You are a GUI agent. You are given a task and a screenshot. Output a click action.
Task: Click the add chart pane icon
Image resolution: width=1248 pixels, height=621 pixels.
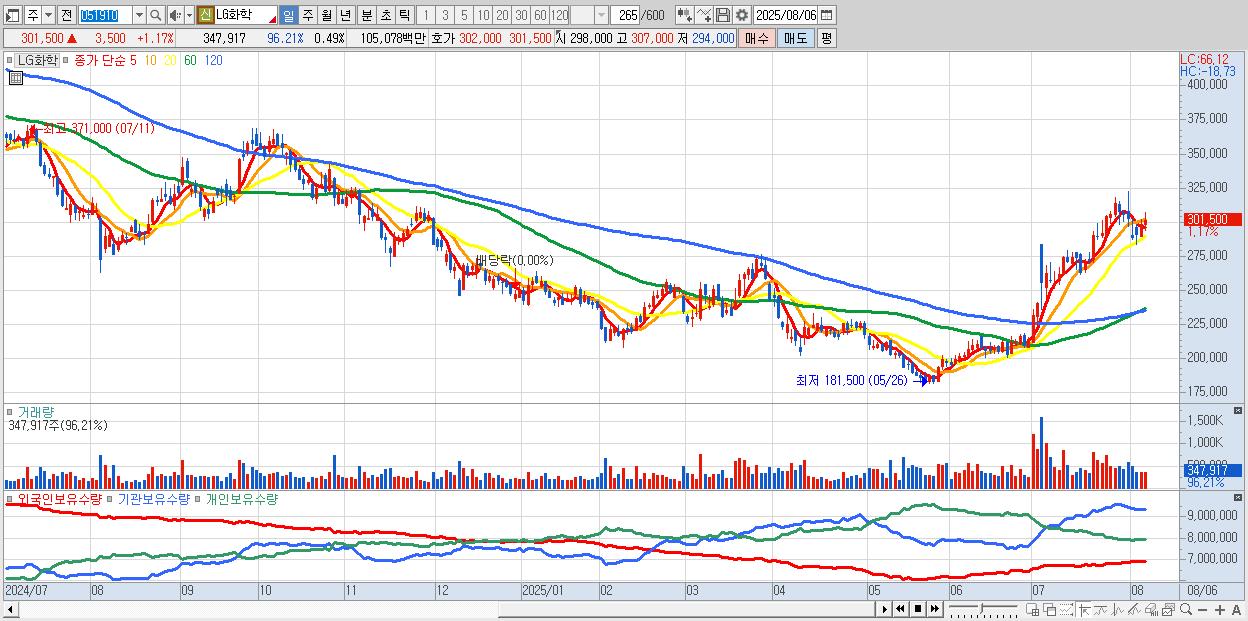(1033, 609)
